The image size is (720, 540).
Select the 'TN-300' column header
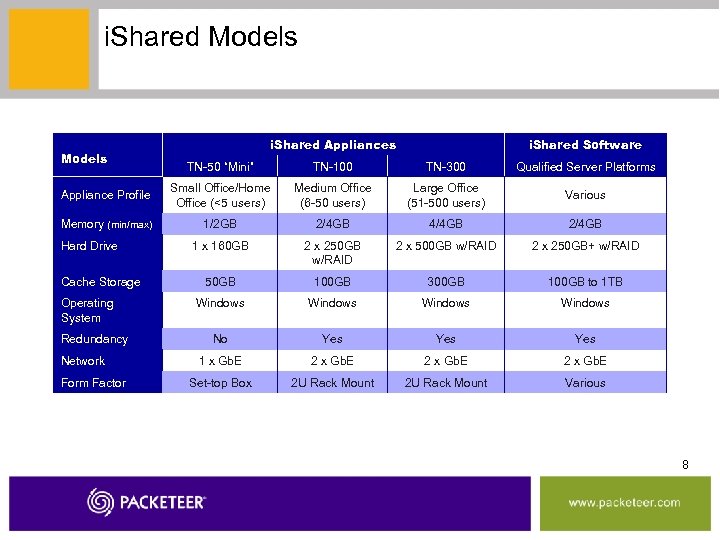(445, 167)
